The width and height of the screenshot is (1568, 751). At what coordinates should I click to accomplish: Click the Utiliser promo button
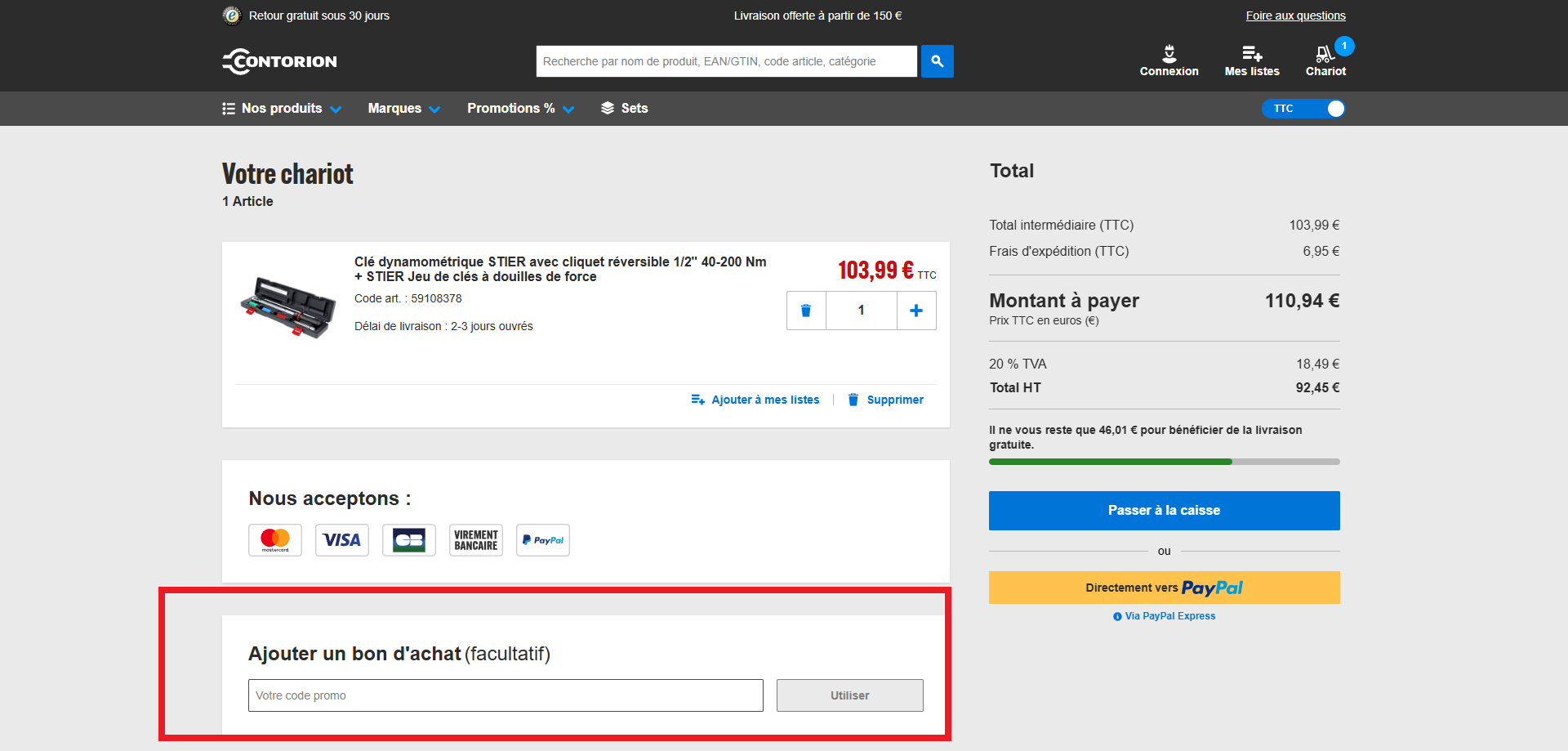pyautogui.click(x=850, y=695)
